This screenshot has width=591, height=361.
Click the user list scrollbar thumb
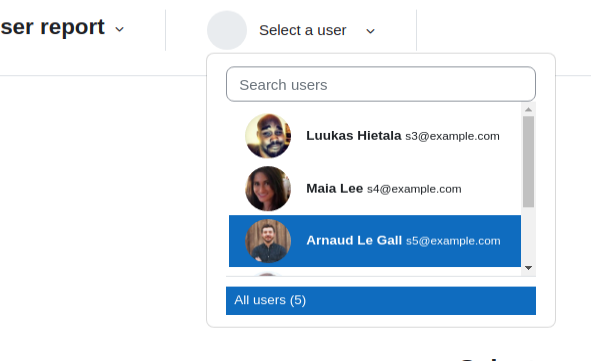[528, 162]
